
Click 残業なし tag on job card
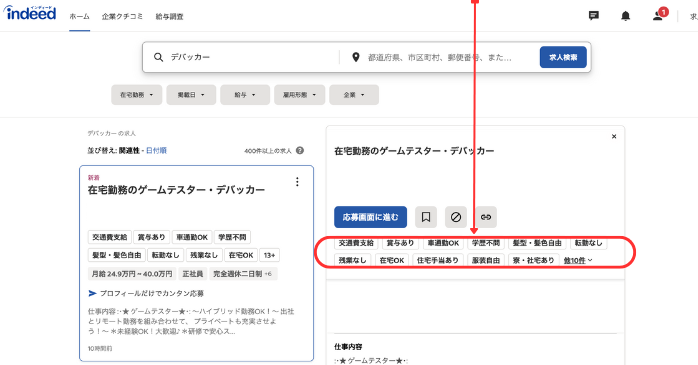tap(204, 255)
